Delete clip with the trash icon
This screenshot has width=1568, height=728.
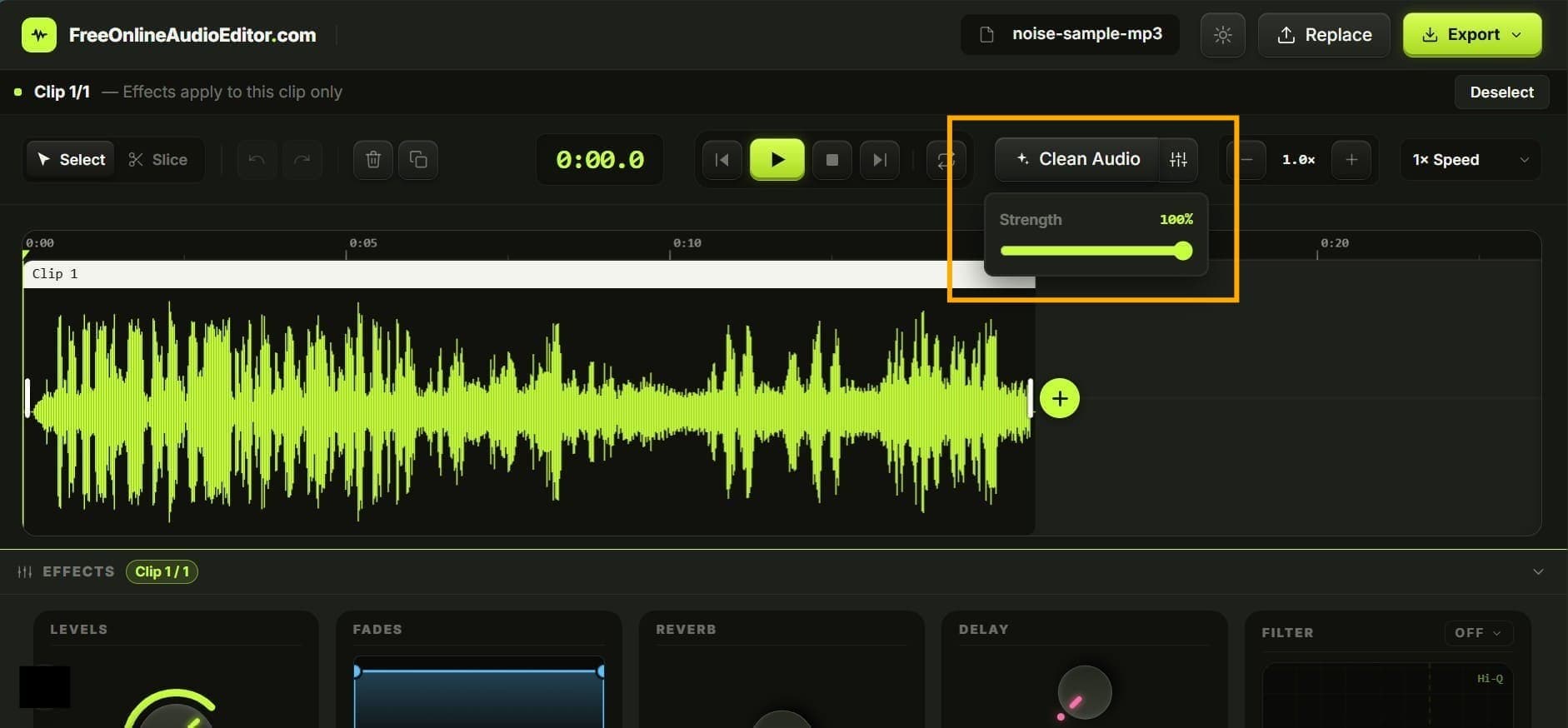[x=373, y=159]
